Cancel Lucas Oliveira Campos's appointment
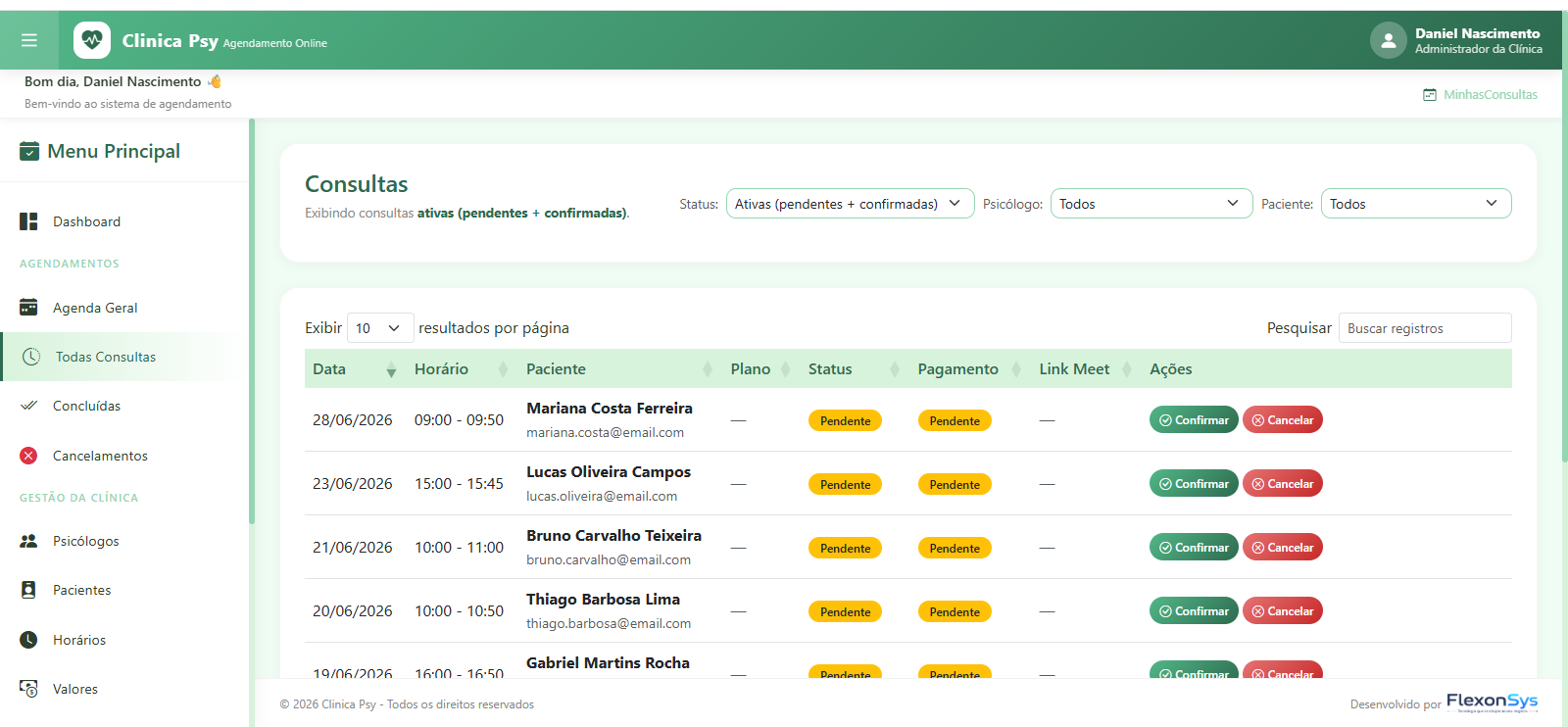Image resolution: width=1568 pixels, height=727 pixels. pos(1283,483)
